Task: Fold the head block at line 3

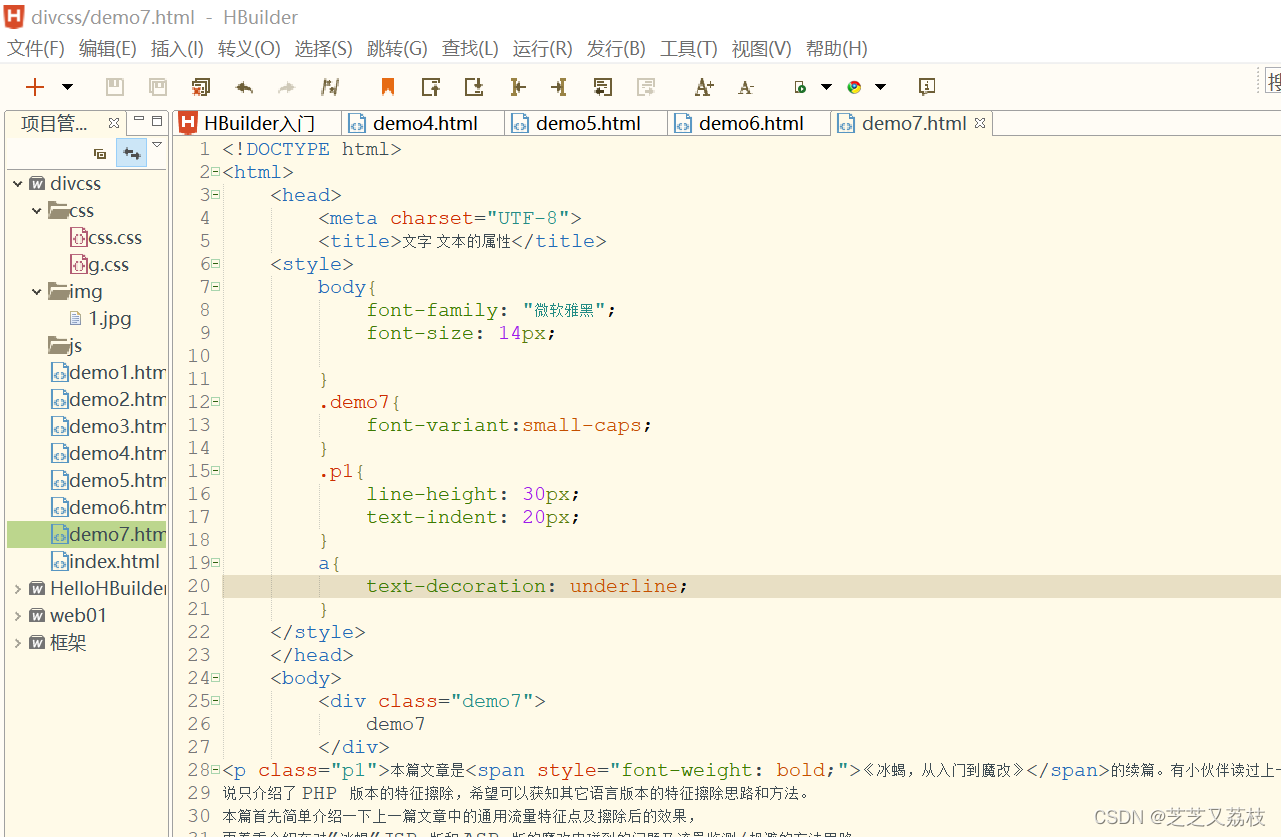Action: point(216,195)
